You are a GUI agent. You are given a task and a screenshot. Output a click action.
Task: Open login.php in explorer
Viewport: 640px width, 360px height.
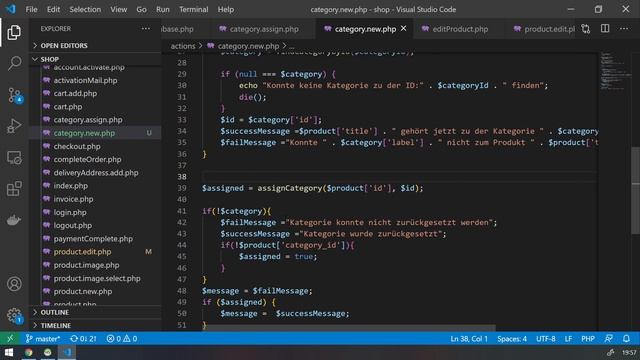click(70, 212)
